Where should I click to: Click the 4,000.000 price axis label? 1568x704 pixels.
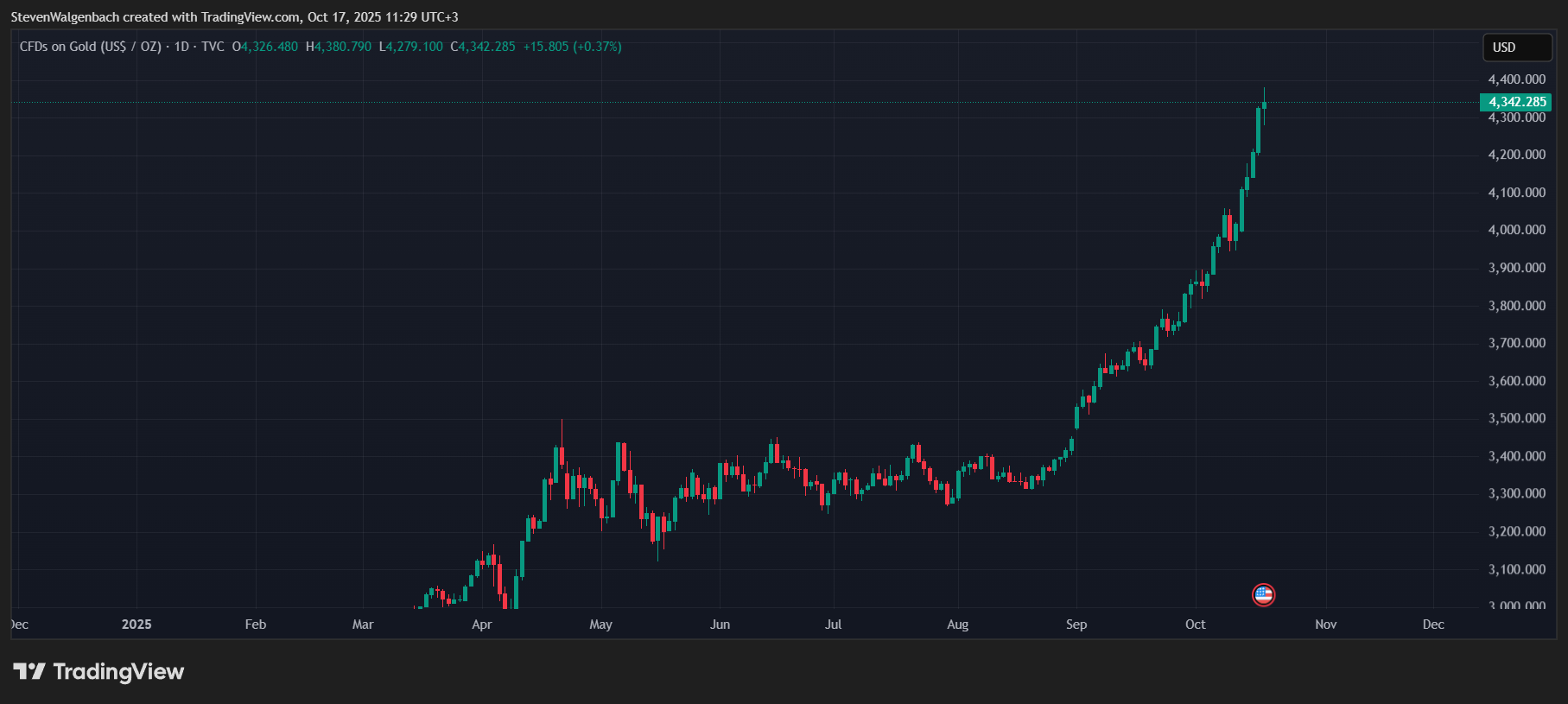[1516, 230]
